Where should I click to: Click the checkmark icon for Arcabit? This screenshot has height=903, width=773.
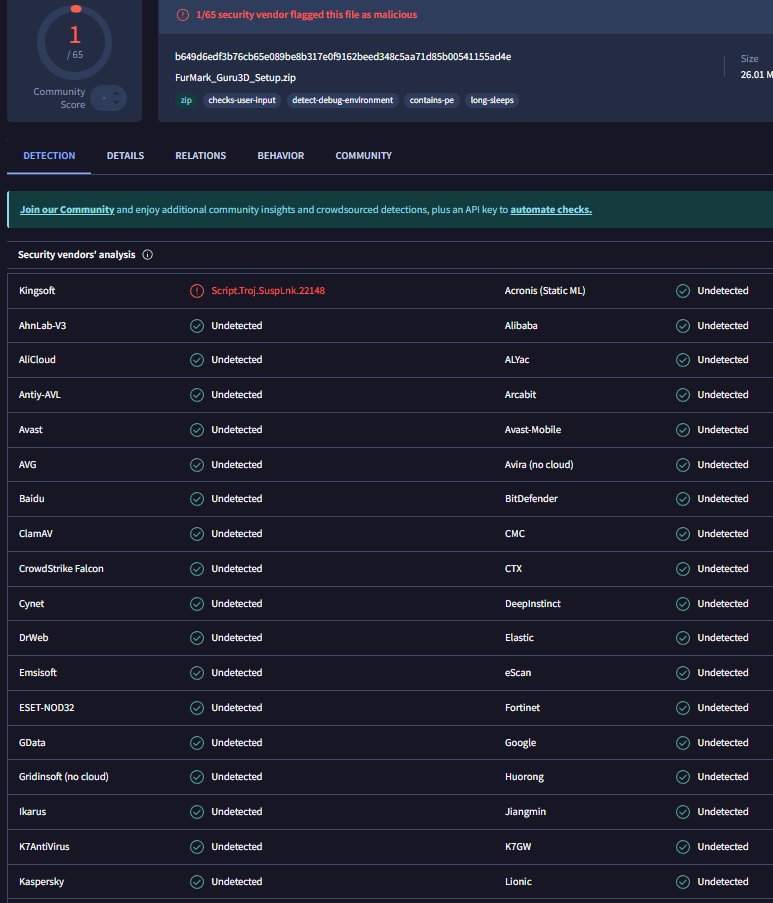[683, 395]
